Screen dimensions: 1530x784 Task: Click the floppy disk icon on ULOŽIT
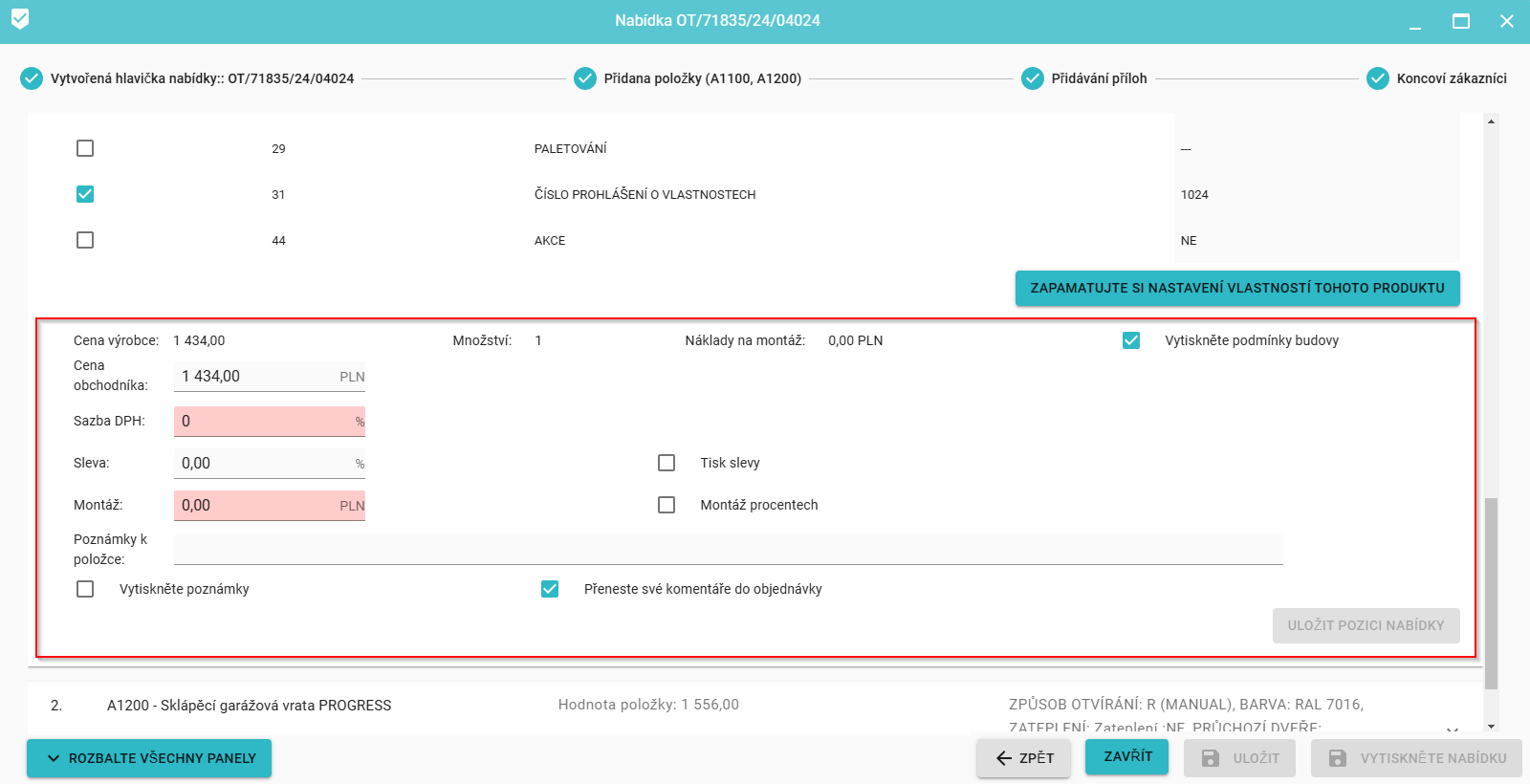1211,758
